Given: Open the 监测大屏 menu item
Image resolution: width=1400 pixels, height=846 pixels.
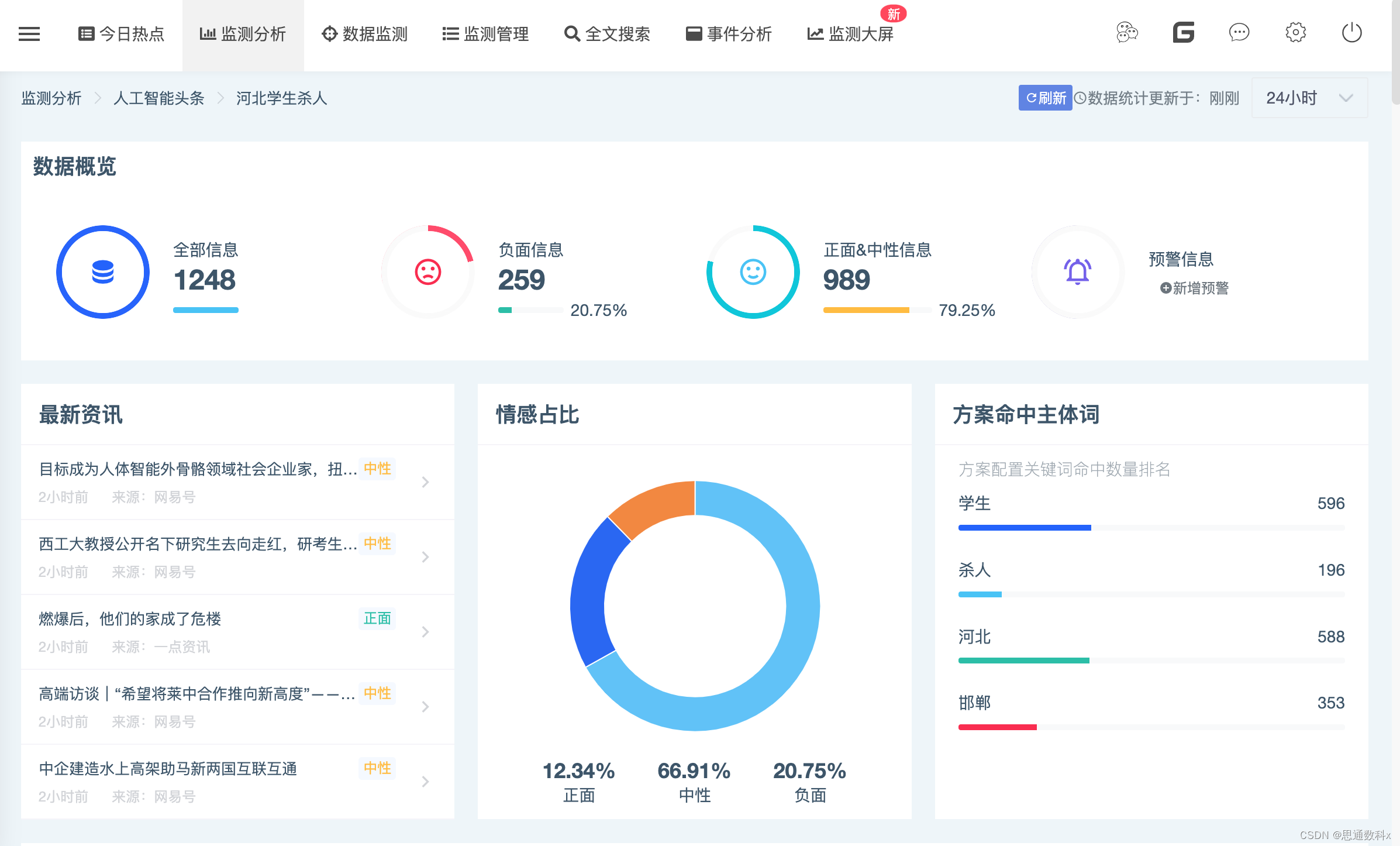Looking at the screenshot, I should coord(851,34).
